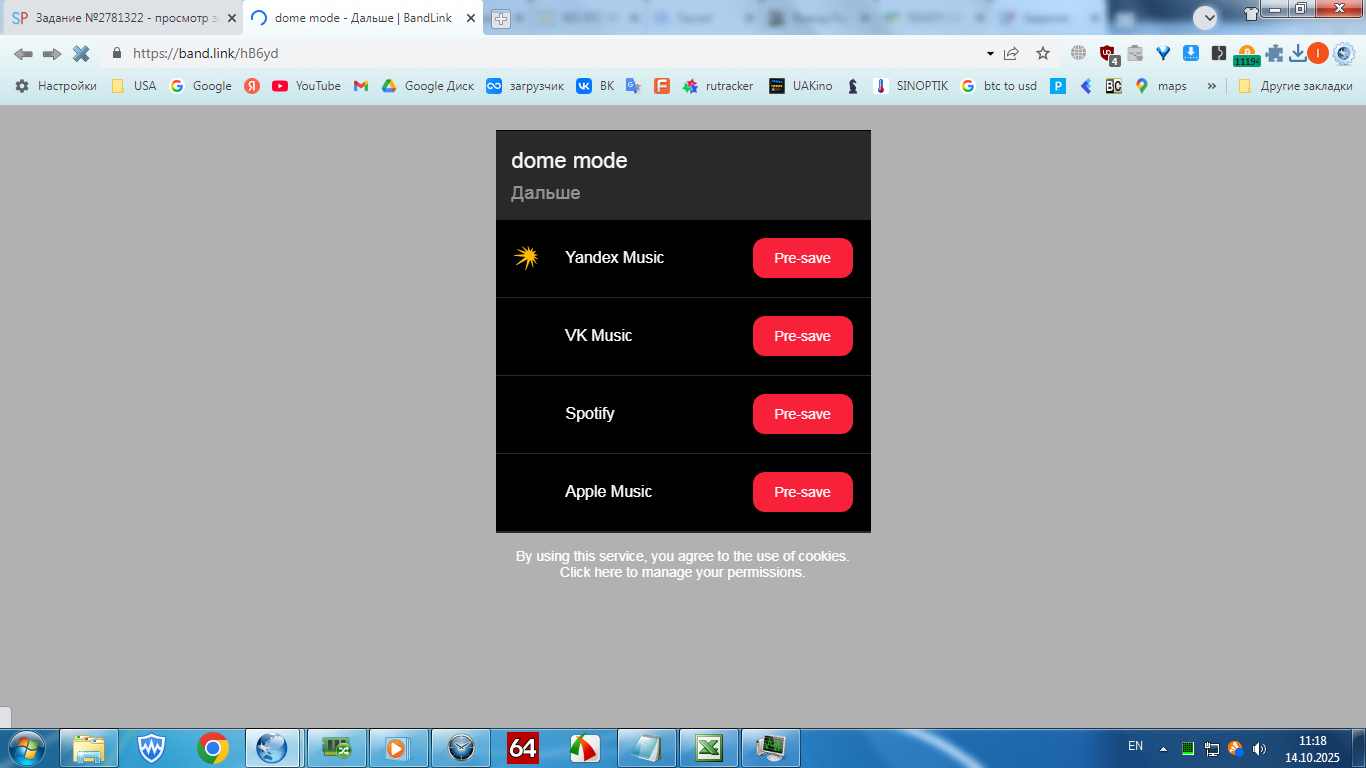Viewport: 1366px width, 768px height.
Task: Bookmark this page with star icon
Action: coord(1043,53)
